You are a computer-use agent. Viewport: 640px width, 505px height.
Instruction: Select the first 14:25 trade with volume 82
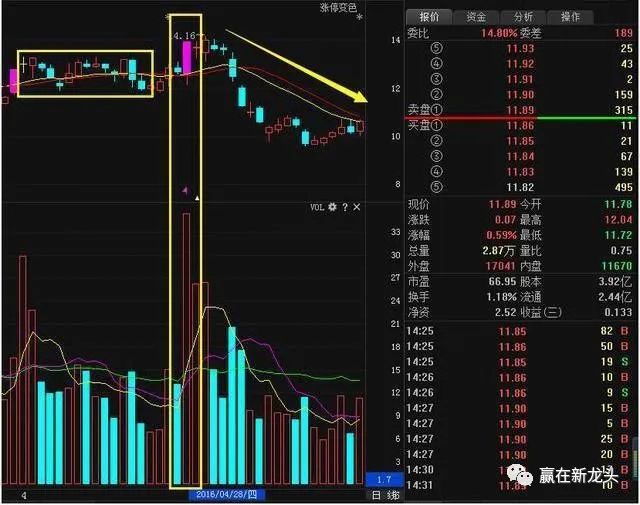coord(518,331)
